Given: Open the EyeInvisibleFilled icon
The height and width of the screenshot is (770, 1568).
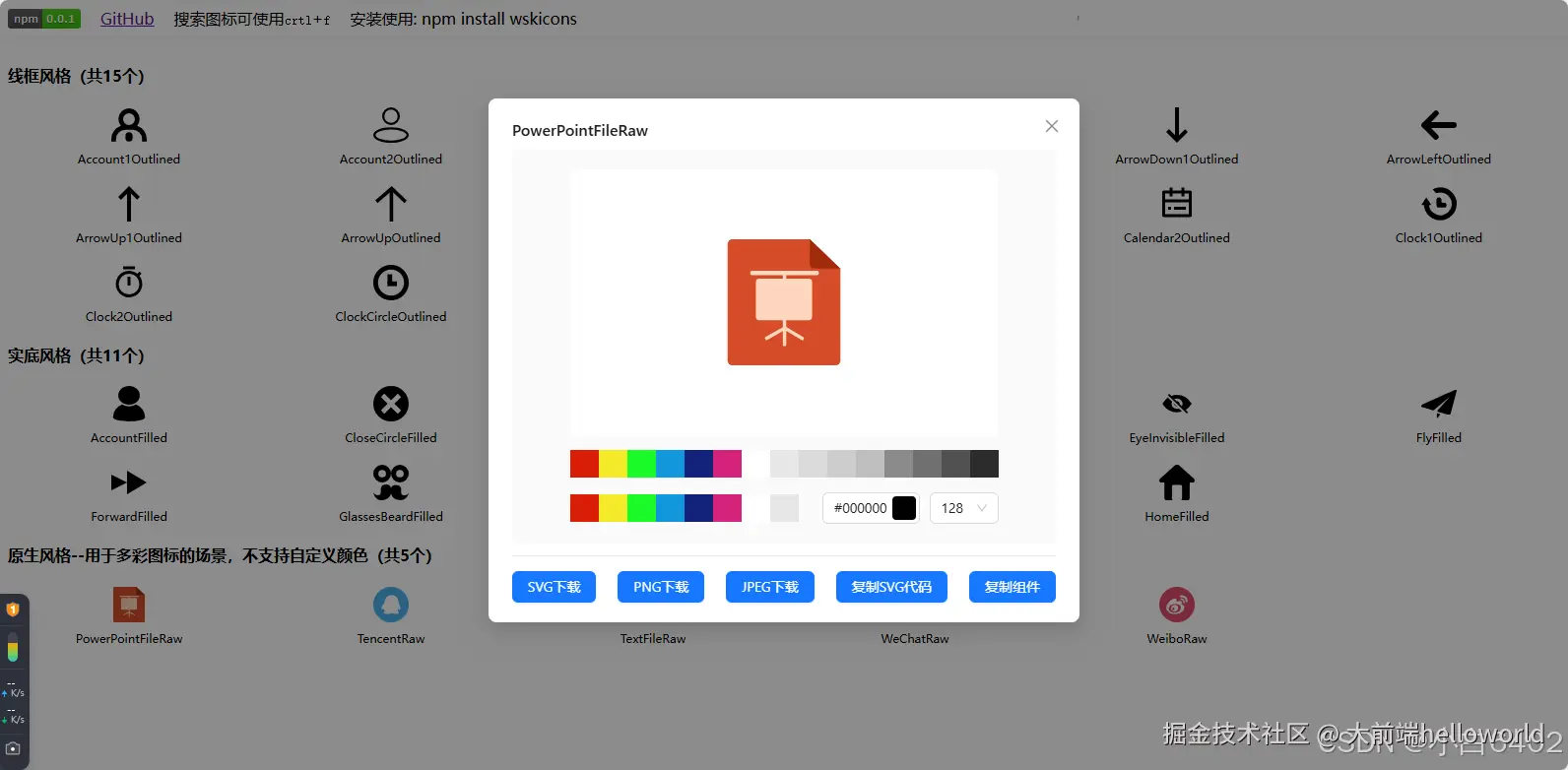Looking at the screenshot, I should (x=1177, y=404).
